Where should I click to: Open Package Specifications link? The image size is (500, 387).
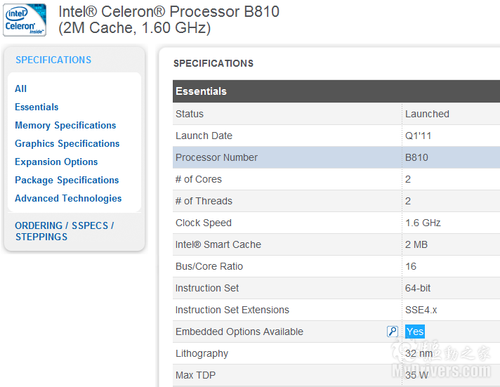67,180
